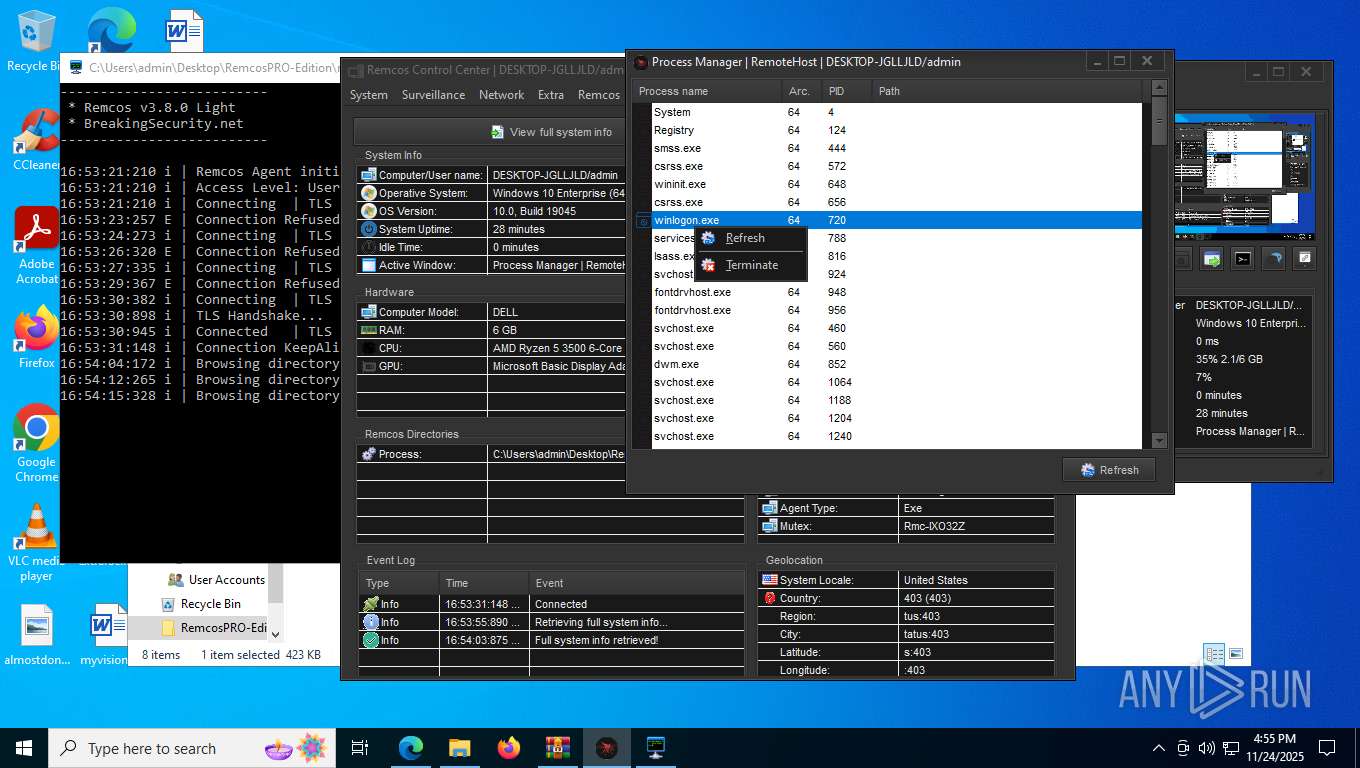Click the Idle Time clock icon

pos(369,247)
